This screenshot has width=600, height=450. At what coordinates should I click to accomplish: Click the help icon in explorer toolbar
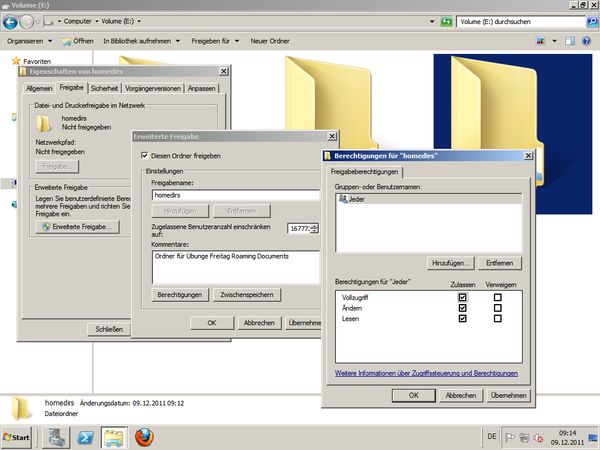(587, 41)
